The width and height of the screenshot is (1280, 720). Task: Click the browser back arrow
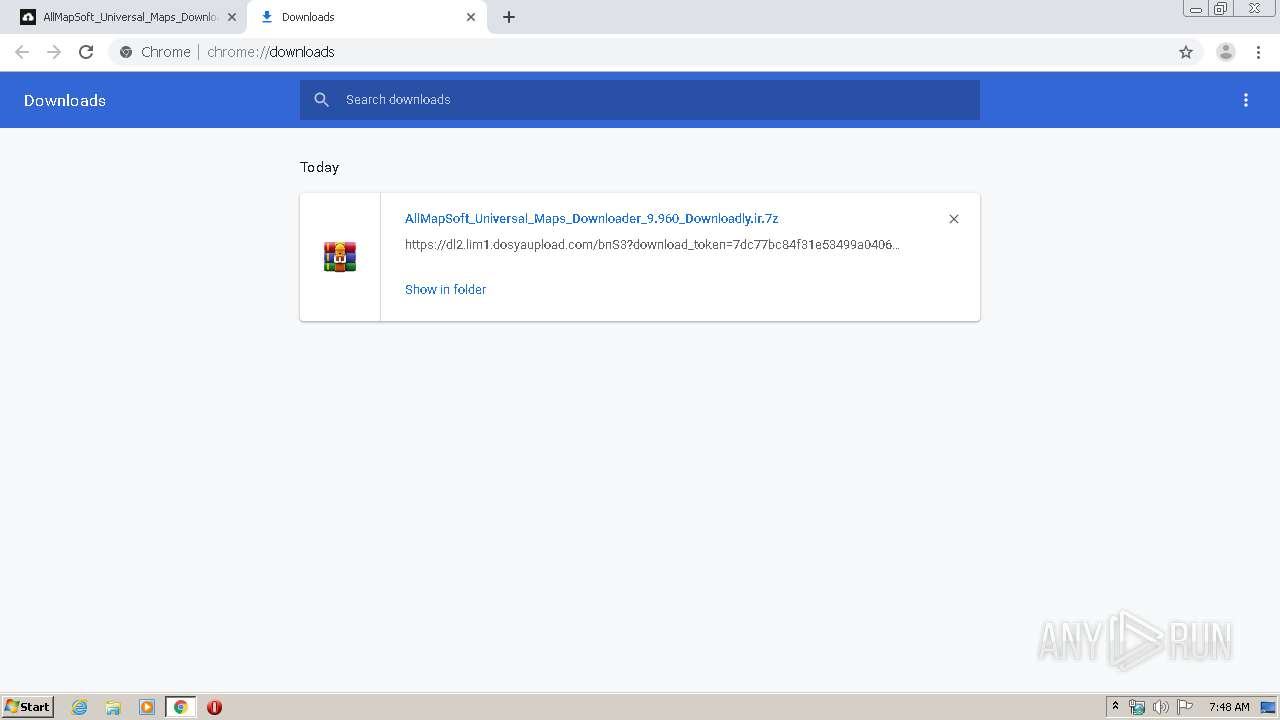tap(22, 52)
